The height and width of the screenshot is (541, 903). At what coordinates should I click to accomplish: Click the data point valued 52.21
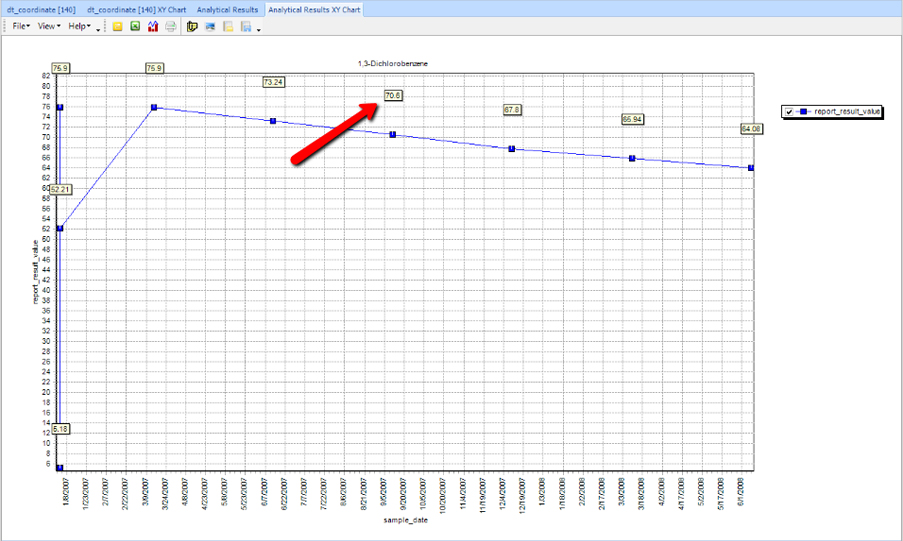[60, 228]
